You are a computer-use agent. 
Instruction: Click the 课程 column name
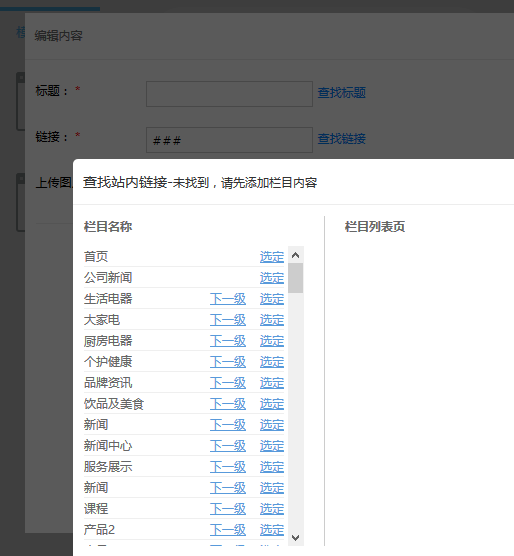click(96, 509)
